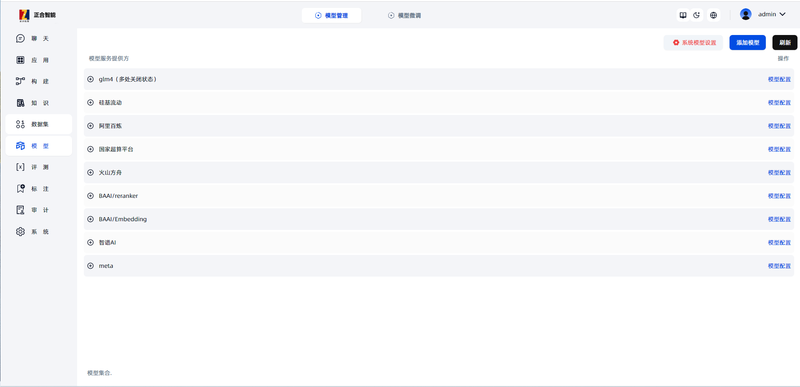Go to 构建 workflow builder icon

pos(20,81)
